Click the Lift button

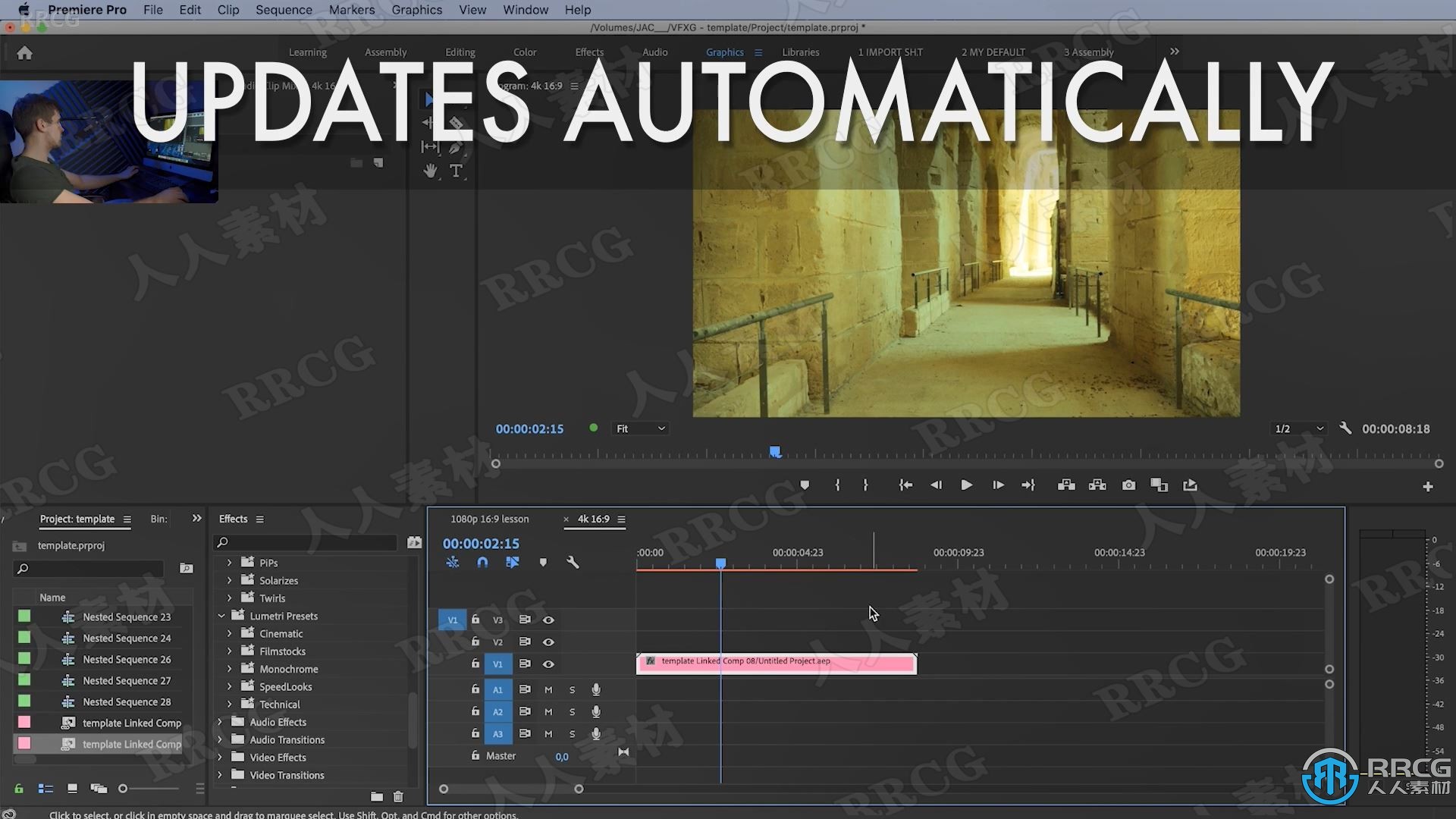(1066, 485)
